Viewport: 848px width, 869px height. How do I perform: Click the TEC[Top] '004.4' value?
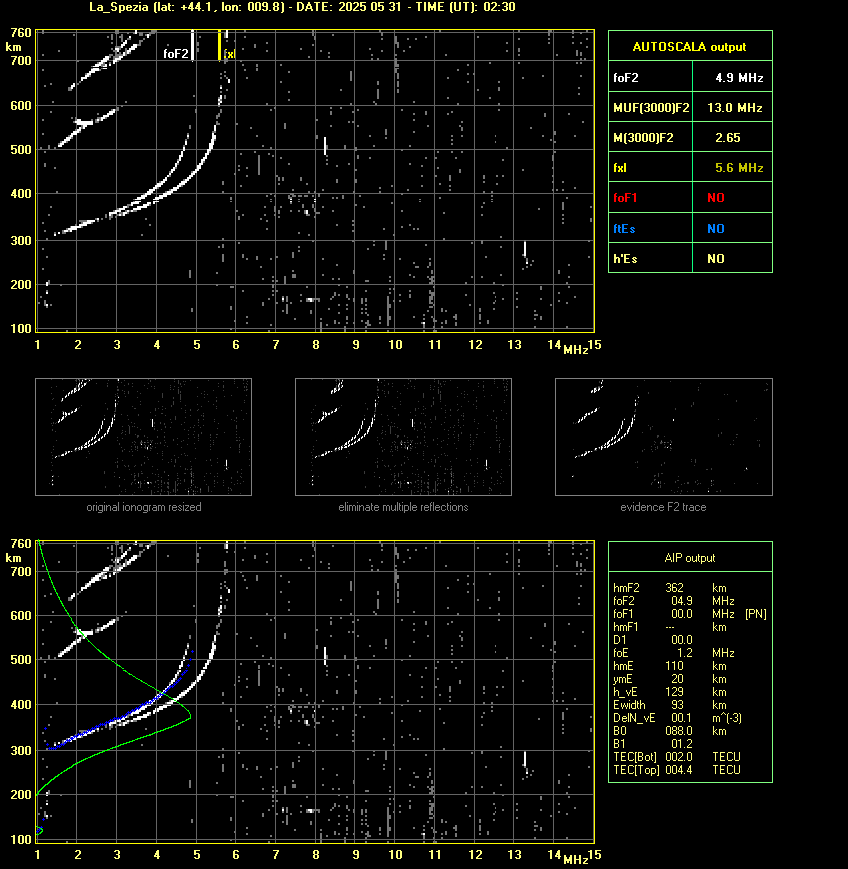[x=679, y=770]
